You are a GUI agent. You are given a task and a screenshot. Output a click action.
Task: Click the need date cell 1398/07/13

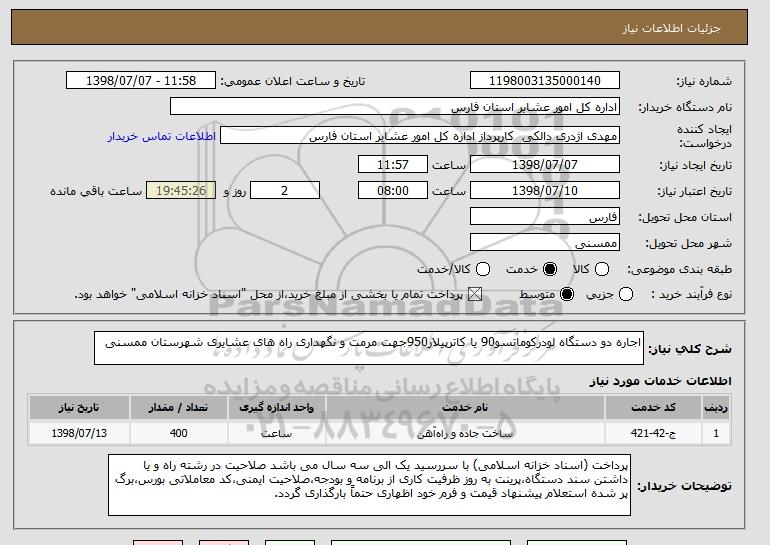click(79, 433)
